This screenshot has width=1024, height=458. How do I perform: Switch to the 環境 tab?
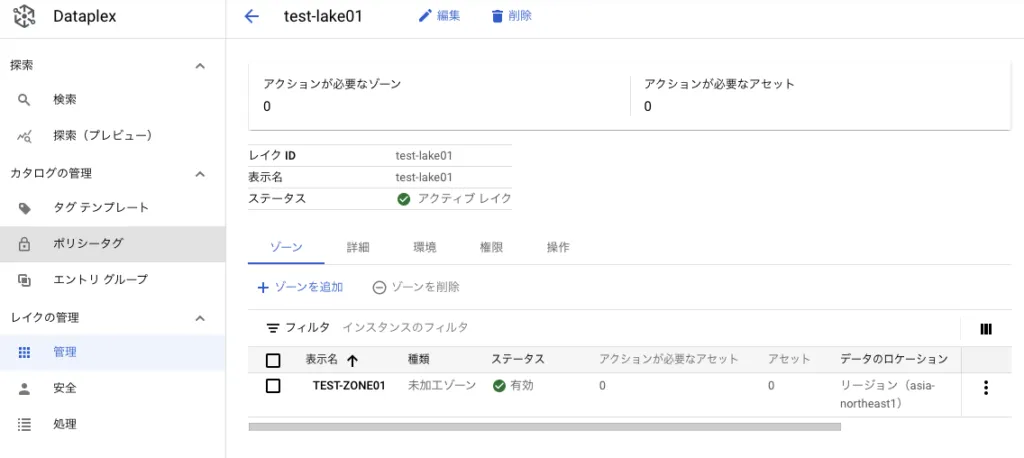425,248
